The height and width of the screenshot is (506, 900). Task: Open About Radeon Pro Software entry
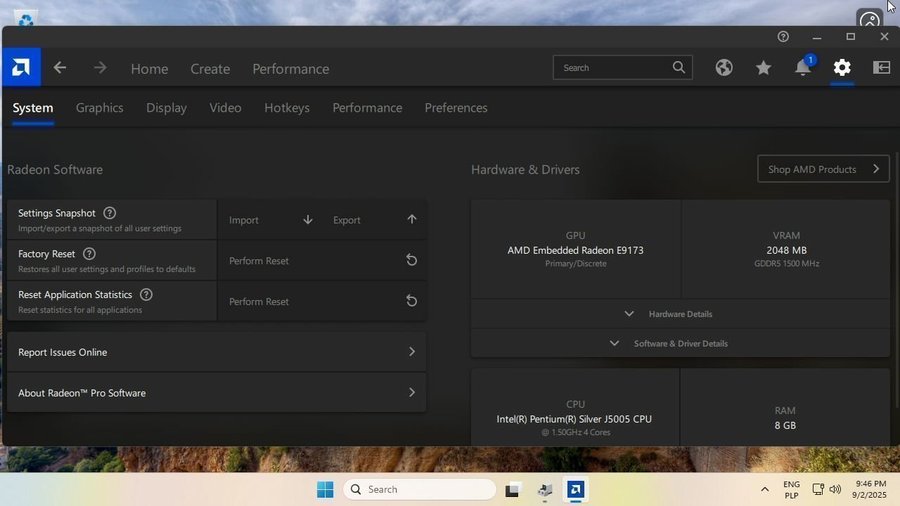tap(216, 393)
